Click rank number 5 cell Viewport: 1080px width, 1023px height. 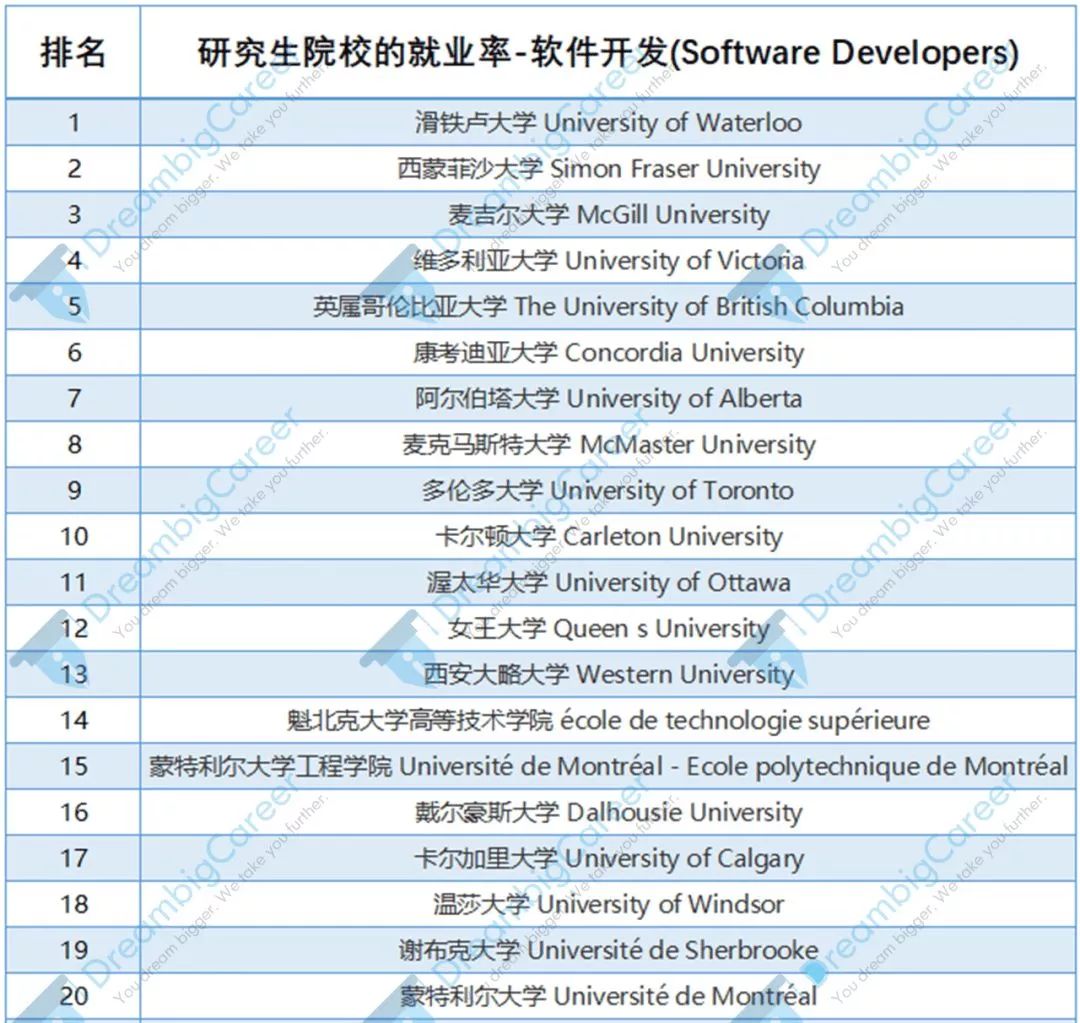click(x=74, y=307)
